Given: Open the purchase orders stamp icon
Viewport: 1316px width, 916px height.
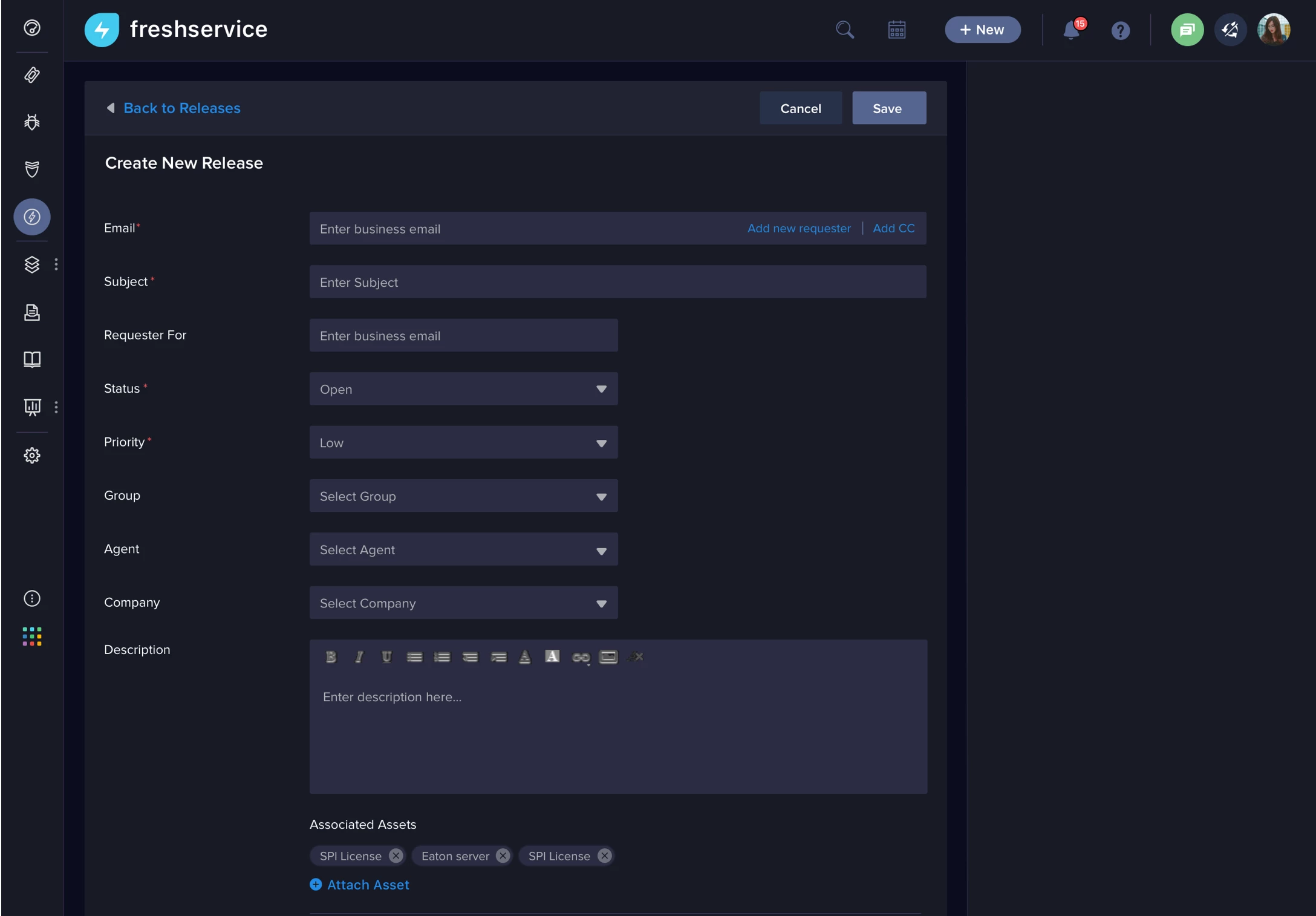Looking at the screenshot, I should click(x=32, y=312).
